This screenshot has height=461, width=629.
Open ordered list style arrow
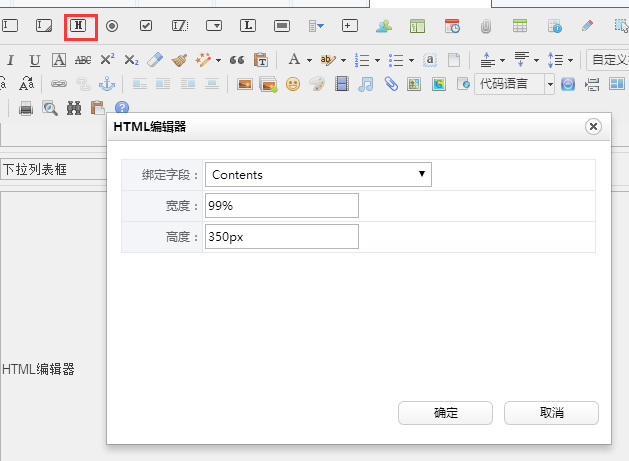pos(377,61)
